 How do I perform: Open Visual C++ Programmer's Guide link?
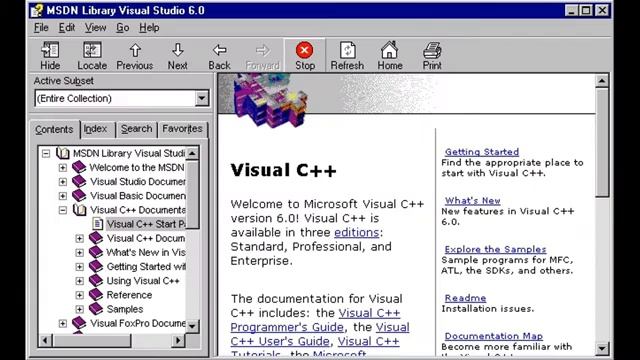pyautogui.click(x=316, y=320)
